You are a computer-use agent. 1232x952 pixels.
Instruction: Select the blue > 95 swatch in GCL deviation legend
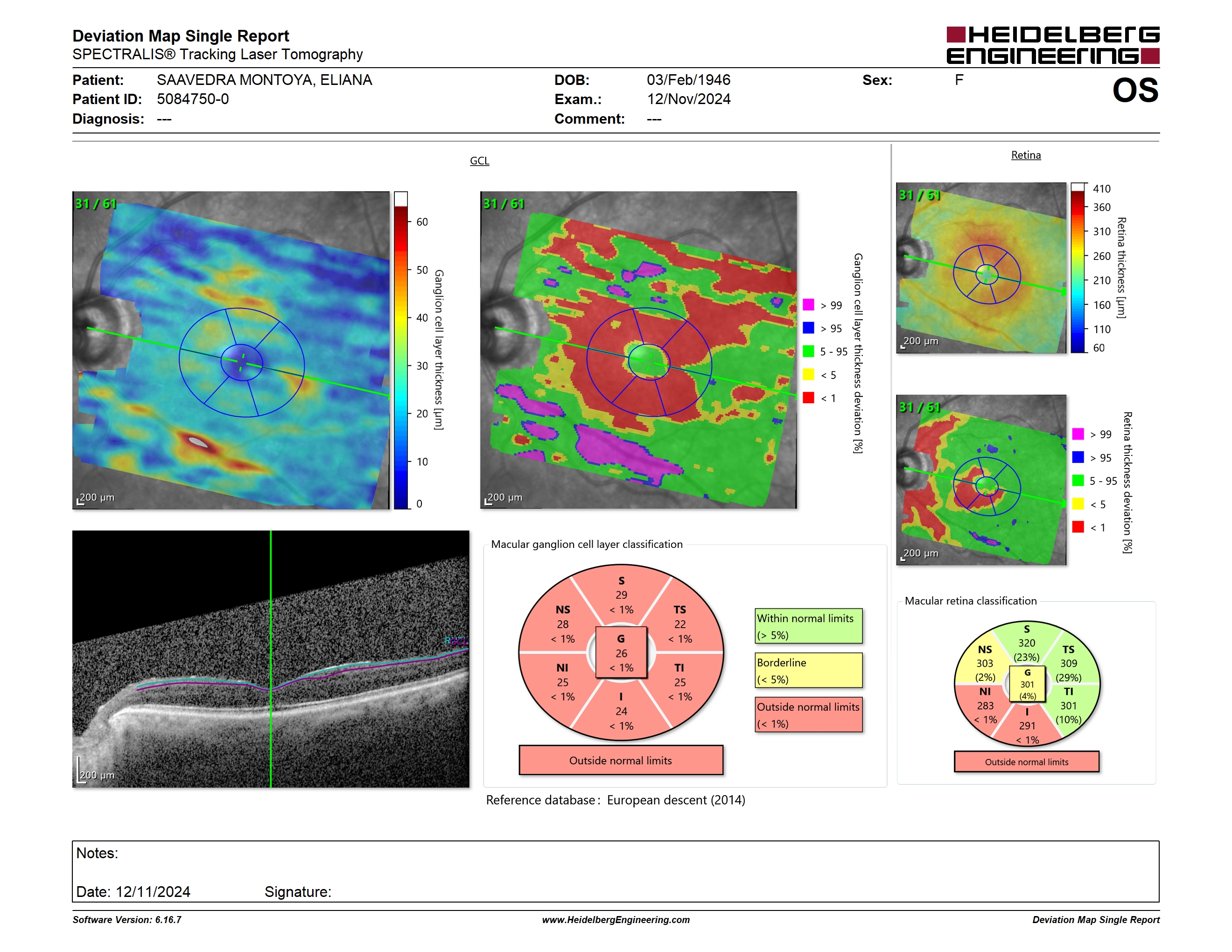pyautogui.click(x=808, y=328)
